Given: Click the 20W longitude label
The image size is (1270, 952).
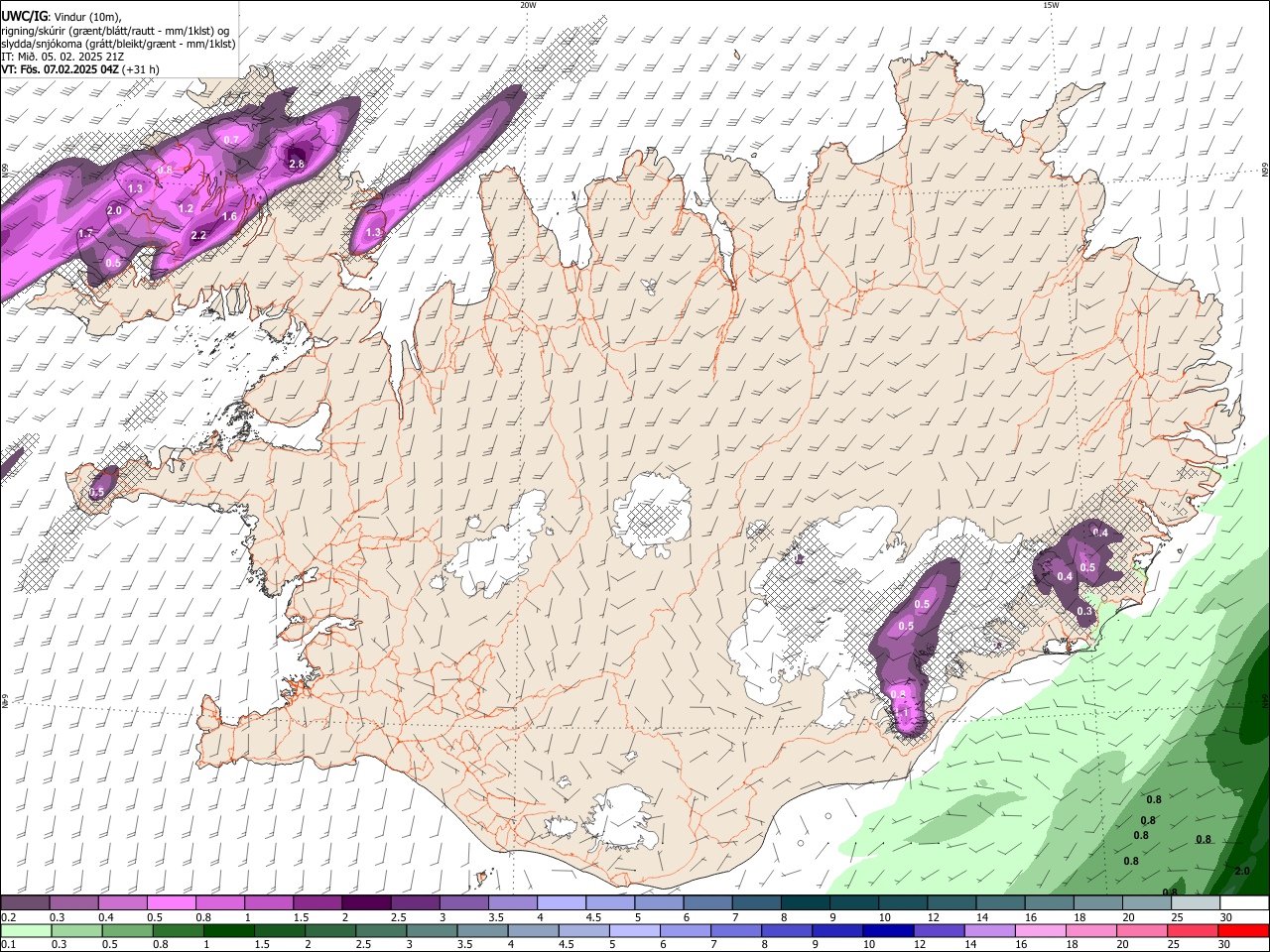Looking at the screenshot, I should coord(528,5).
